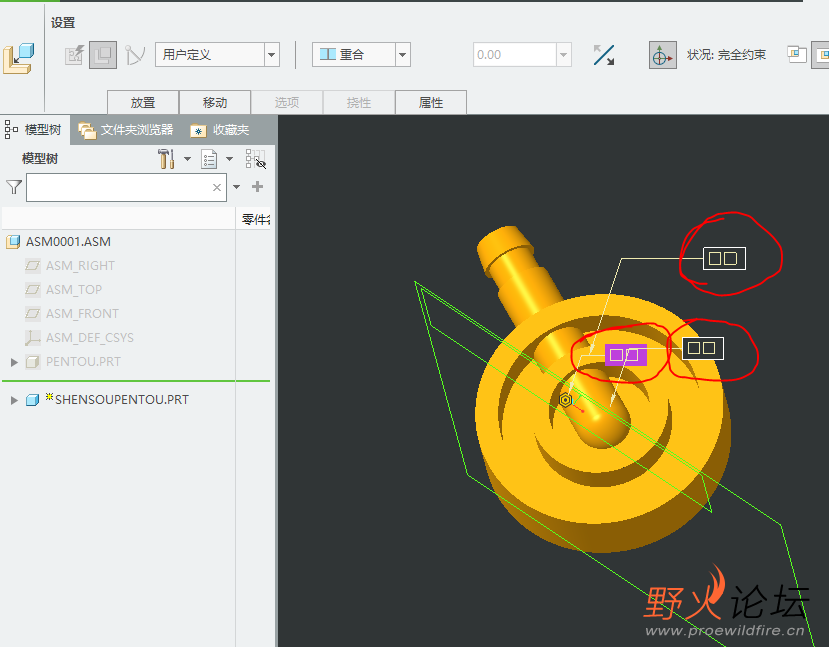This screenshot has height=647, width=829.
Task: Select ASM_FRONT datum plane
Action: 82,313
